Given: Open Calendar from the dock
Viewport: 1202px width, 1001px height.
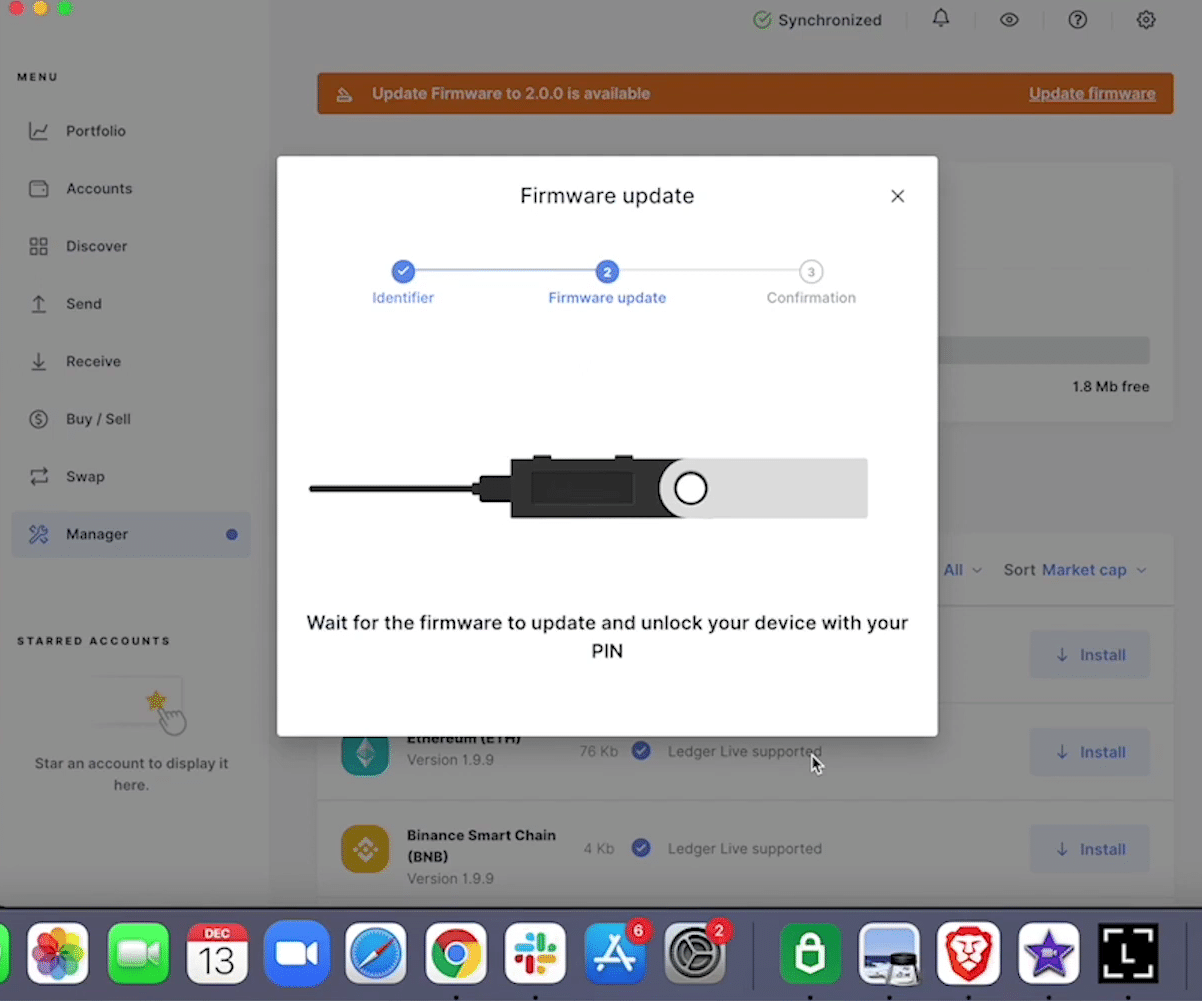Looking at the screenshot, I should coord(217,954).
